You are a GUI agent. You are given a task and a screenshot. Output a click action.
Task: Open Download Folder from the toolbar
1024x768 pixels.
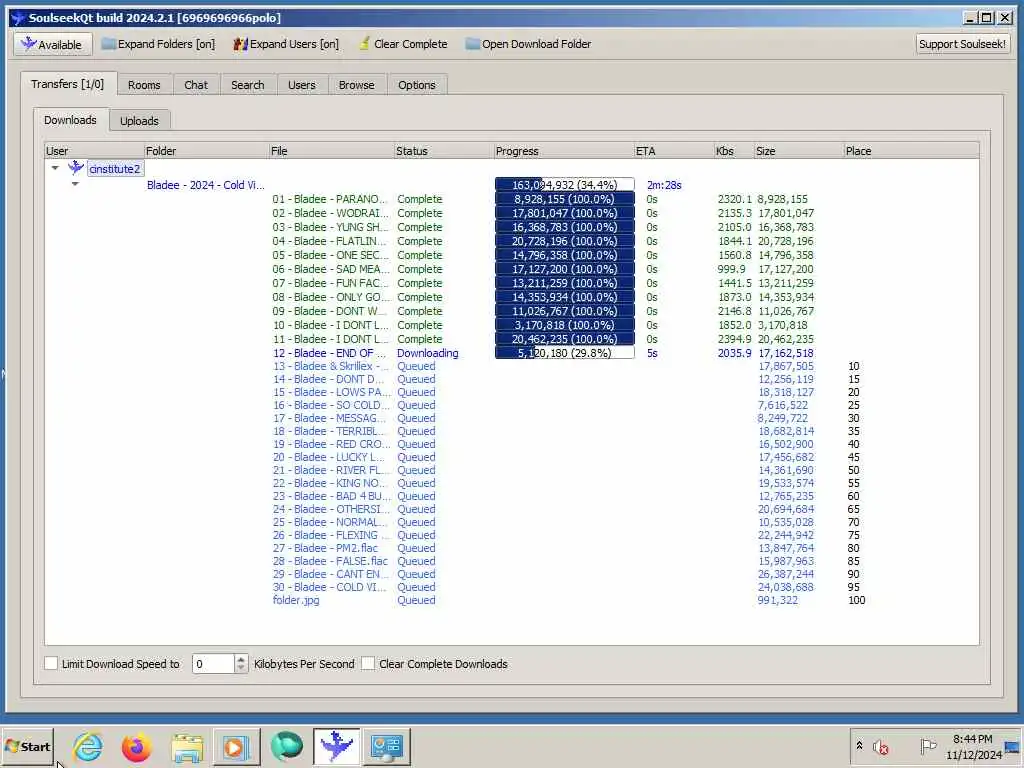pyautogui.click(x=528, y=44)
